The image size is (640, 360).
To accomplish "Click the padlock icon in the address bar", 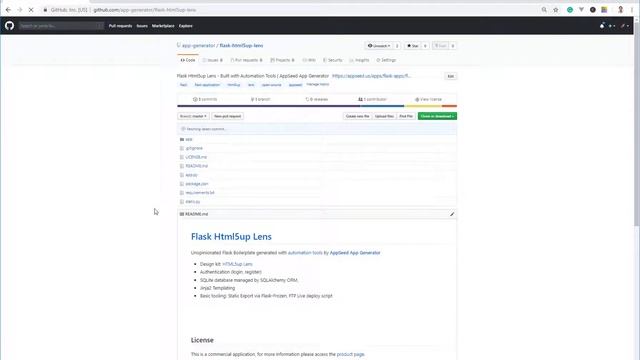I will point(45,10).
